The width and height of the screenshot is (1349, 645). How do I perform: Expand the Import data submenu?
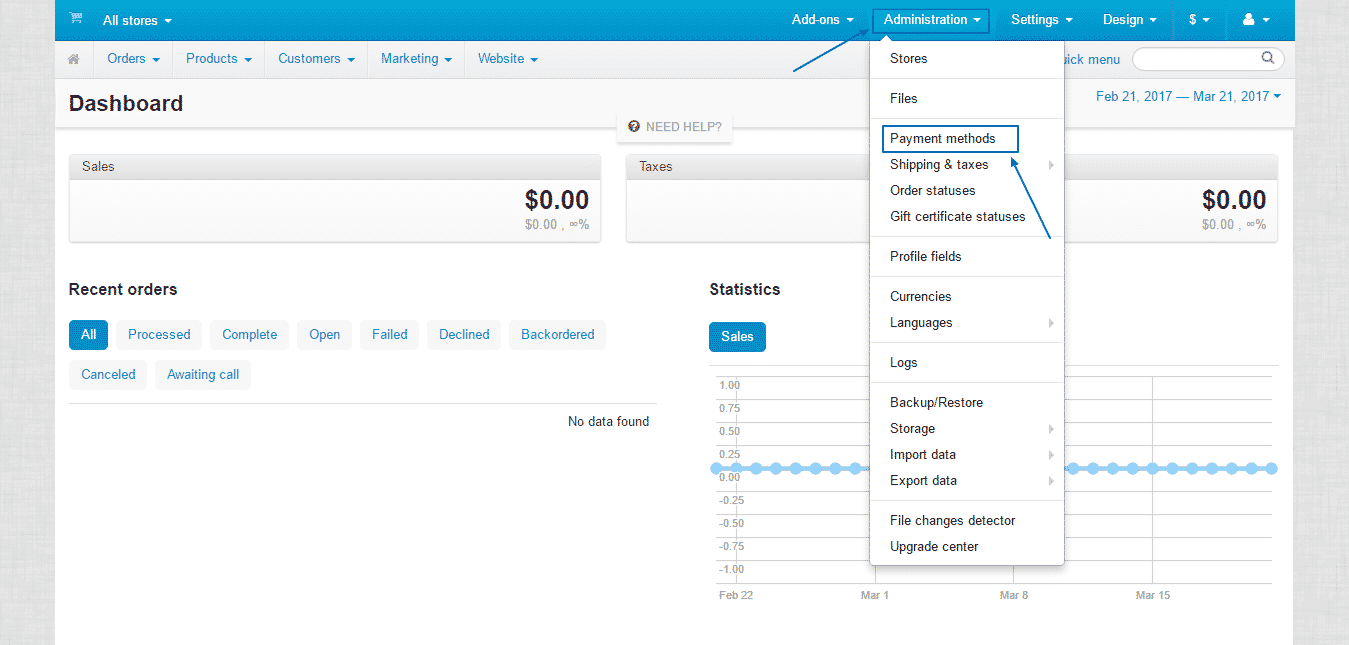pyautogui.click(x=922, y=454)
